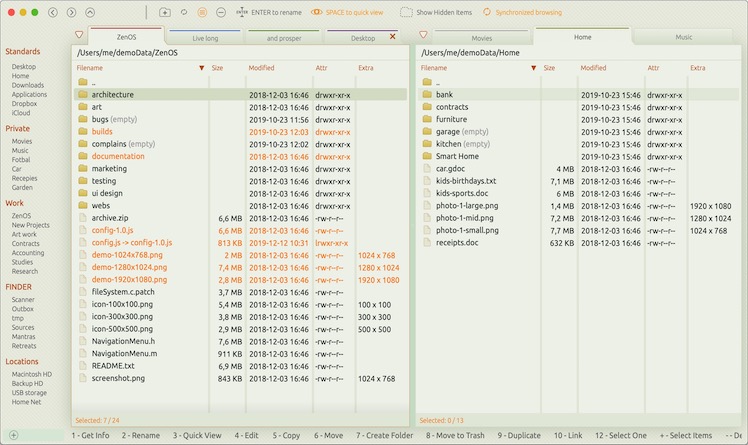Click the archive.zip file icon

83,218
